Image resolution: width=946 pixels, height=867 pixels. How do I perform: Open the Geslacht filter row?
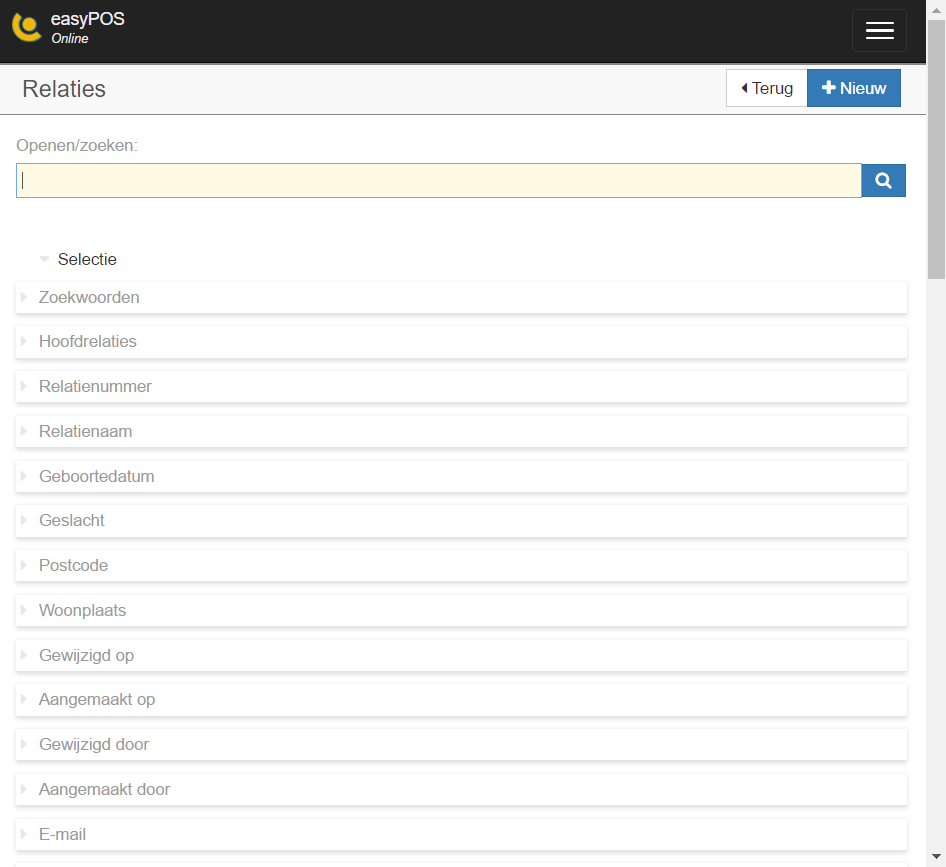coord(462,520)
